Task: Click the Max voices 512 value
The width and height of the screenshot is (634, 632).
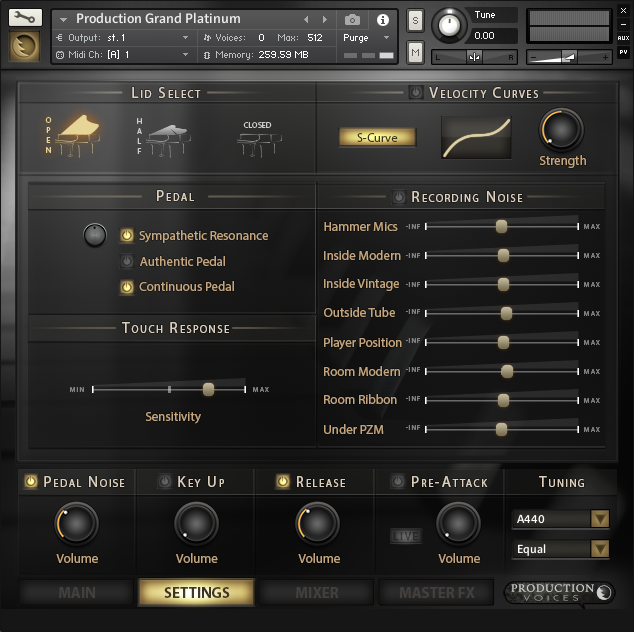Action: pyautogui.click(x=315, y=38)
